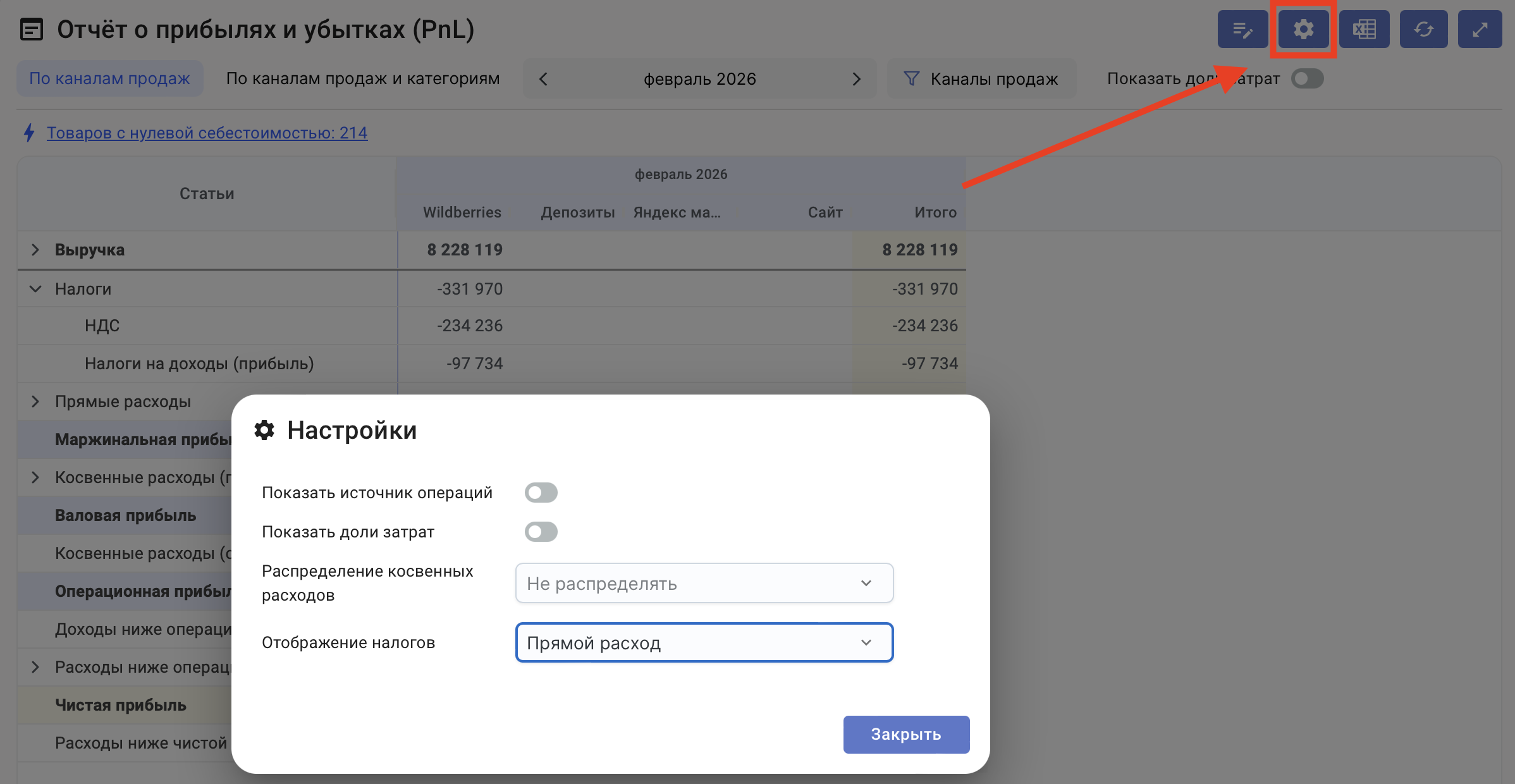Toggle 'Показать доли затрат' in settings dialog
Image resolution: width=1515 pixels, height=784 pixels.
point(541,532)
